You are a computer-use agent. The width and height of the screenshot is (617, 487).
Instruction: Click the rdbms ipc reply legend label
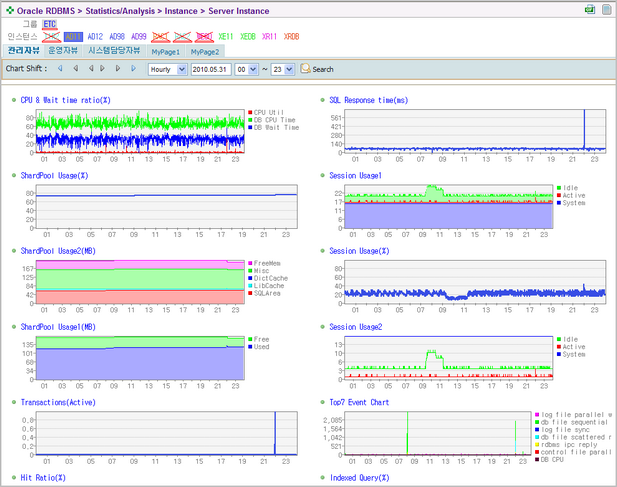coord(569,445)
